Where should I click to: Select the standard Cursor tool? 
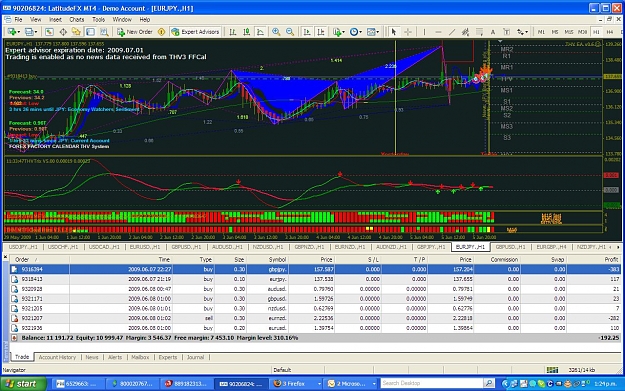[394, 32]
